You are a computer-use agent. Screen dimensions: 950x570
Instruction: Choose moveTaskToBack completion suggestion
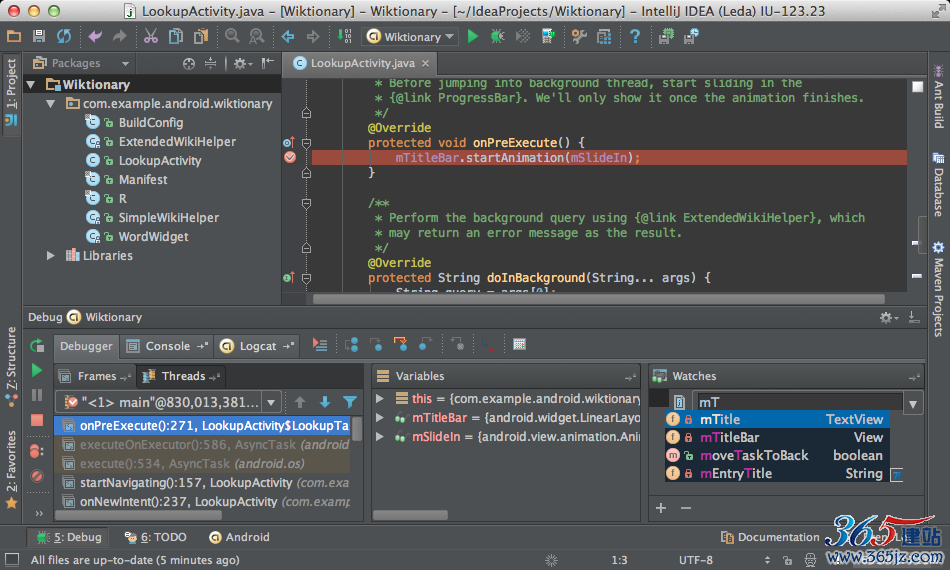(777, 456)
